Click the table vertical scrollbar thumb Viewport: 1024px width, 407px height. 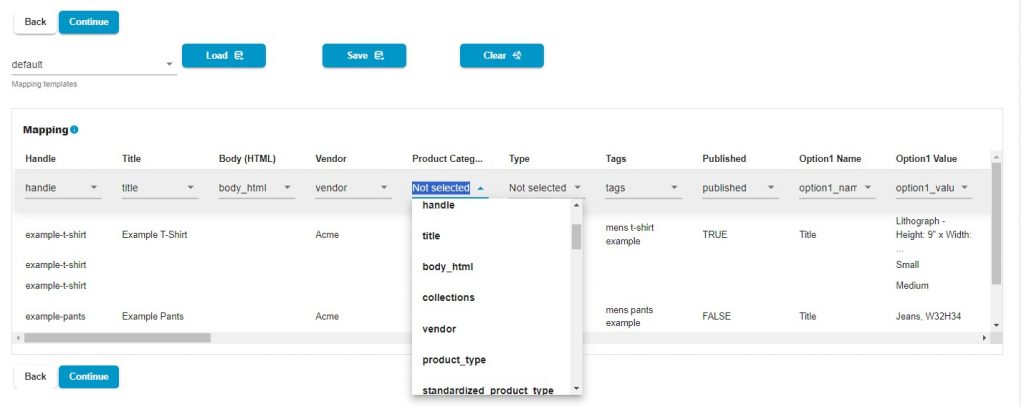point(996,223)
